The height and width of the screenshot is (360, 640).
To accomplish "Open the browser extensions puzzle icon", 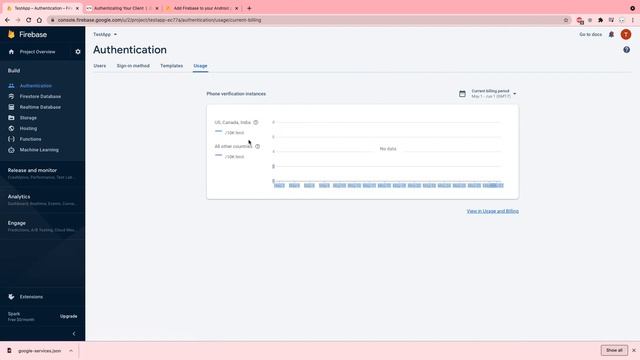I will coord(600,20).
